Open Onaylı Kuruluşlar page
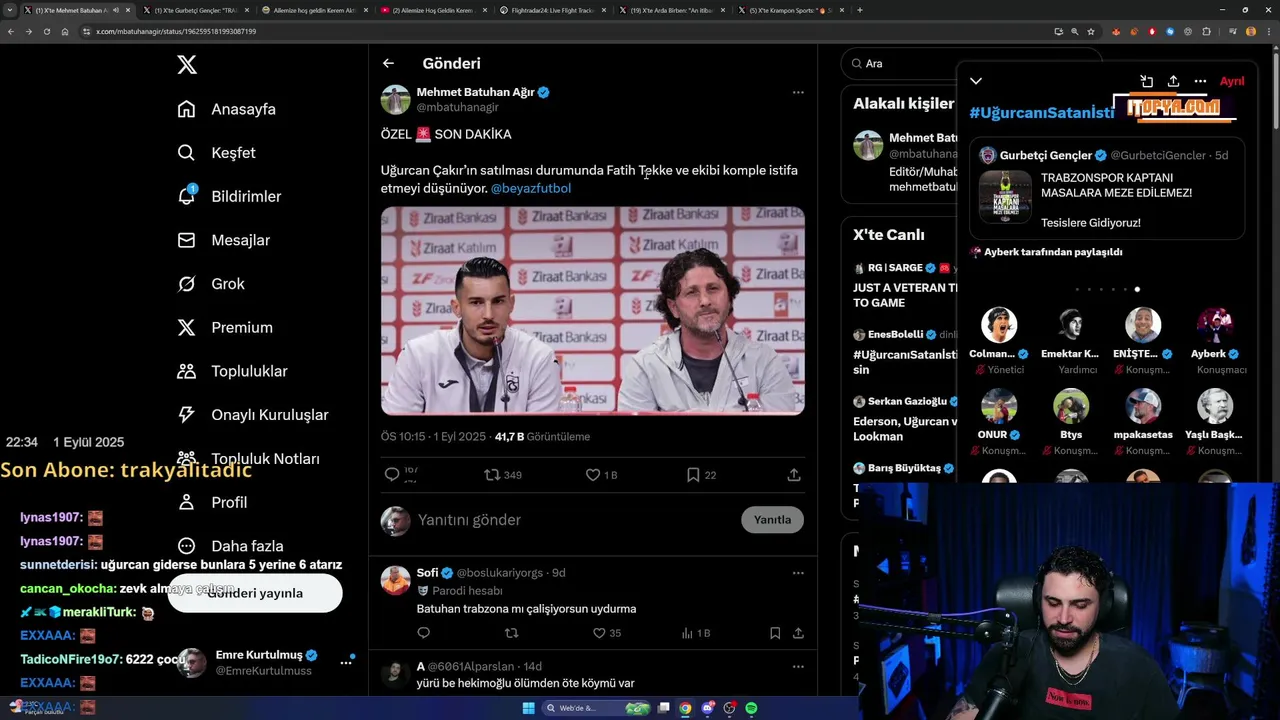The image size is (1280, 720). pos(252,415)
